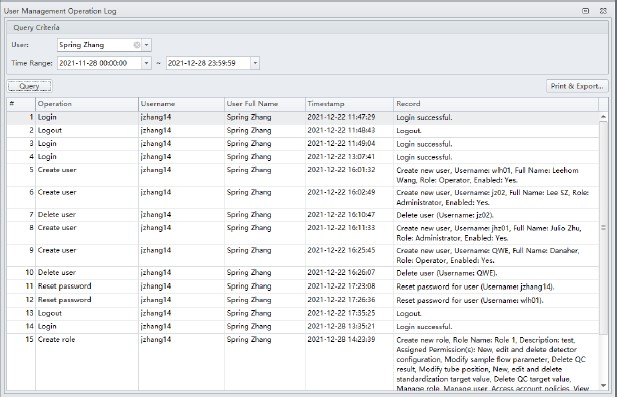Clear the User field with the X icon

[x=137, y=45]
